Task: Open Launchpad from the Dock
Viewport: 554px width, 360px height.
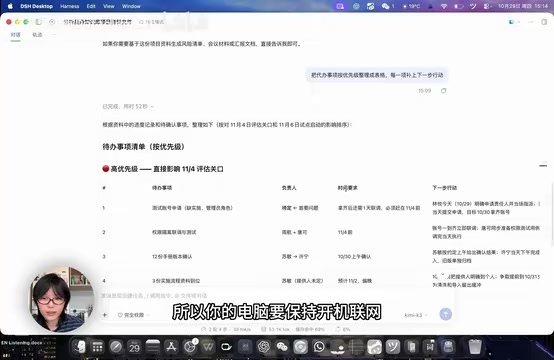Action: coord(97,347)
